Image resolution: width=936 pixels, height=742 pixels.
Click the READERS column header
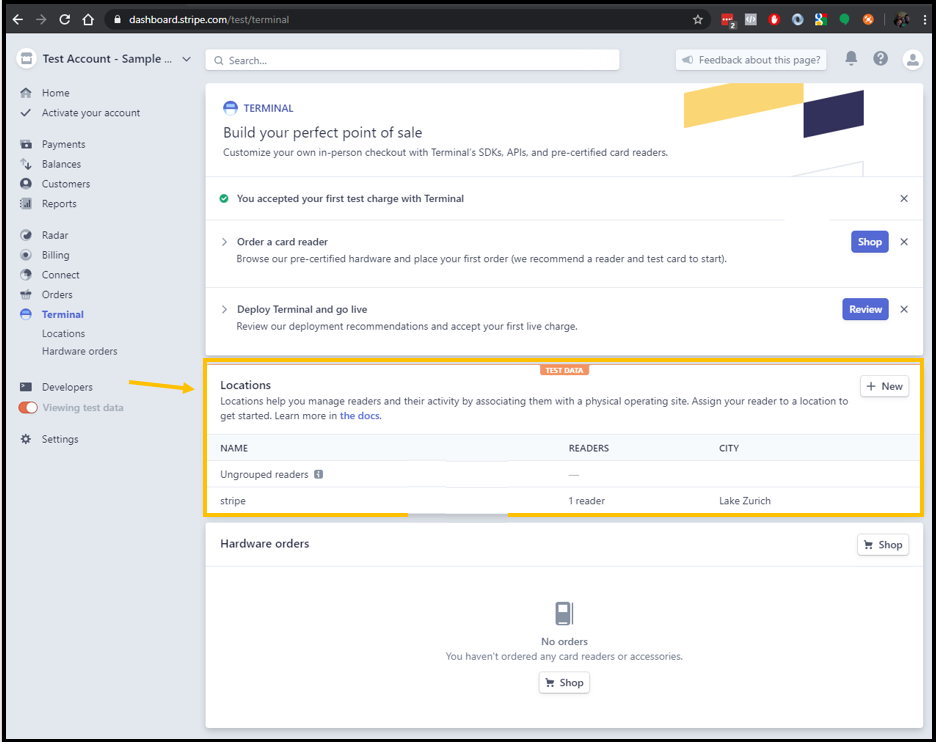tap(589, 448)
